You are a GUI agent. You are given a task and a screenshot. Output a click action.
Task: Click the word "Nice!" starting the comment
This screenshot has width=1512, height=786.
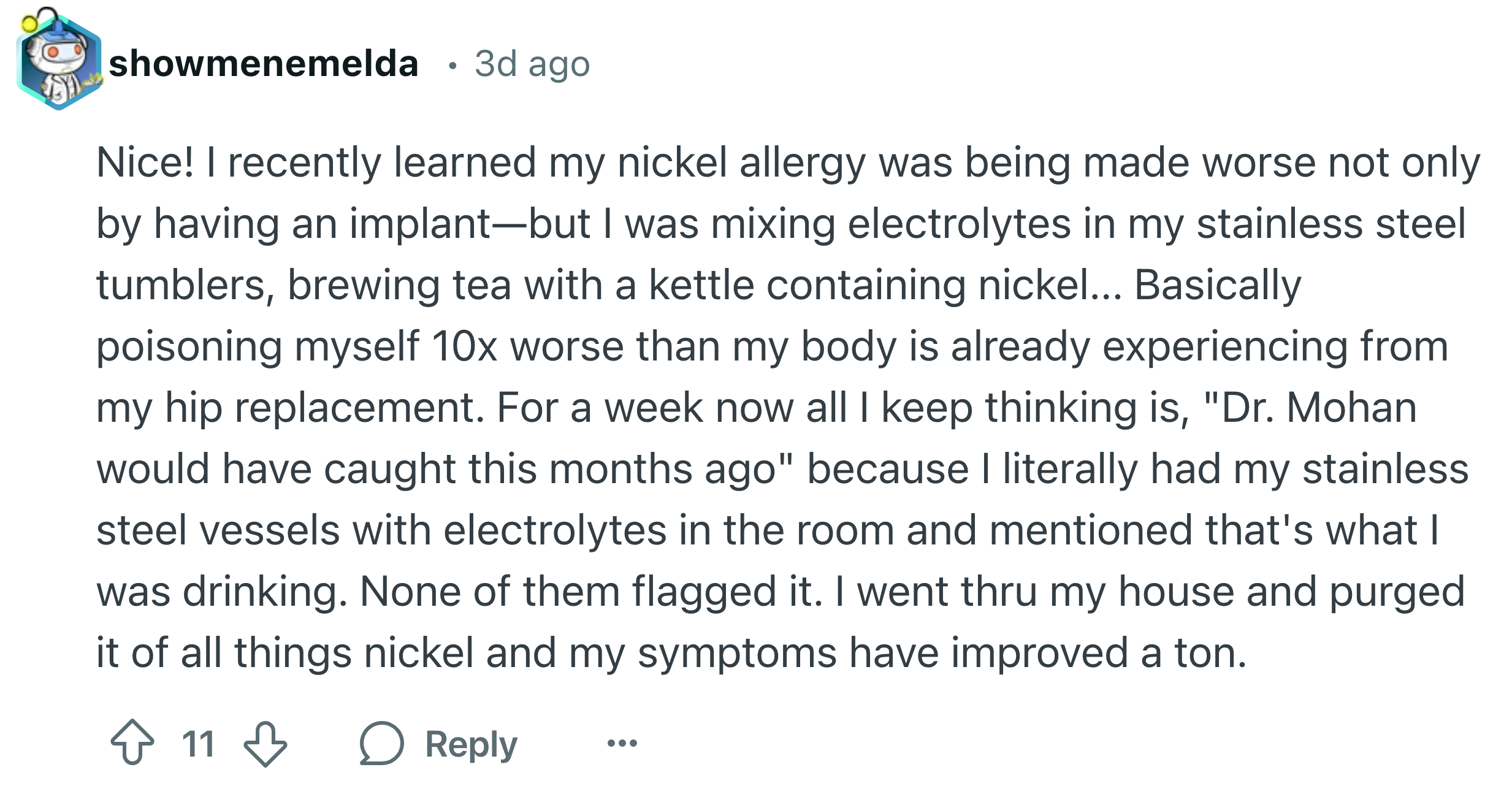pos(145,162)
